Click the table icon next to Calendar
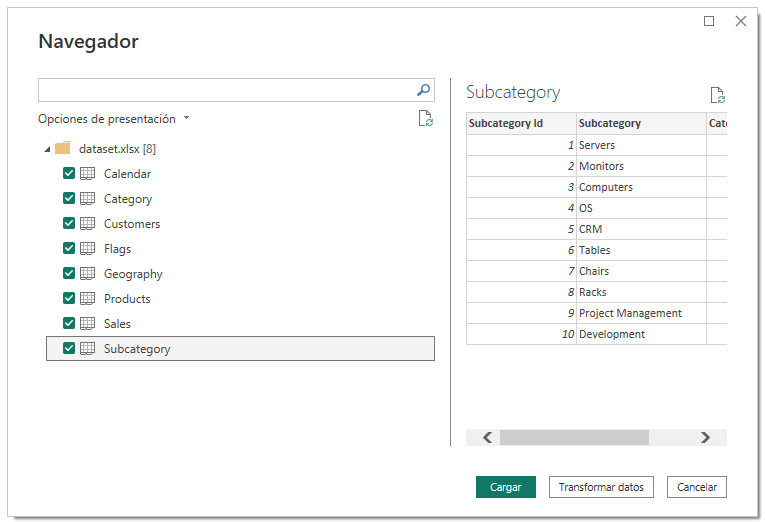The width and height of the screenshot is (765, 522). click(88, 174)
